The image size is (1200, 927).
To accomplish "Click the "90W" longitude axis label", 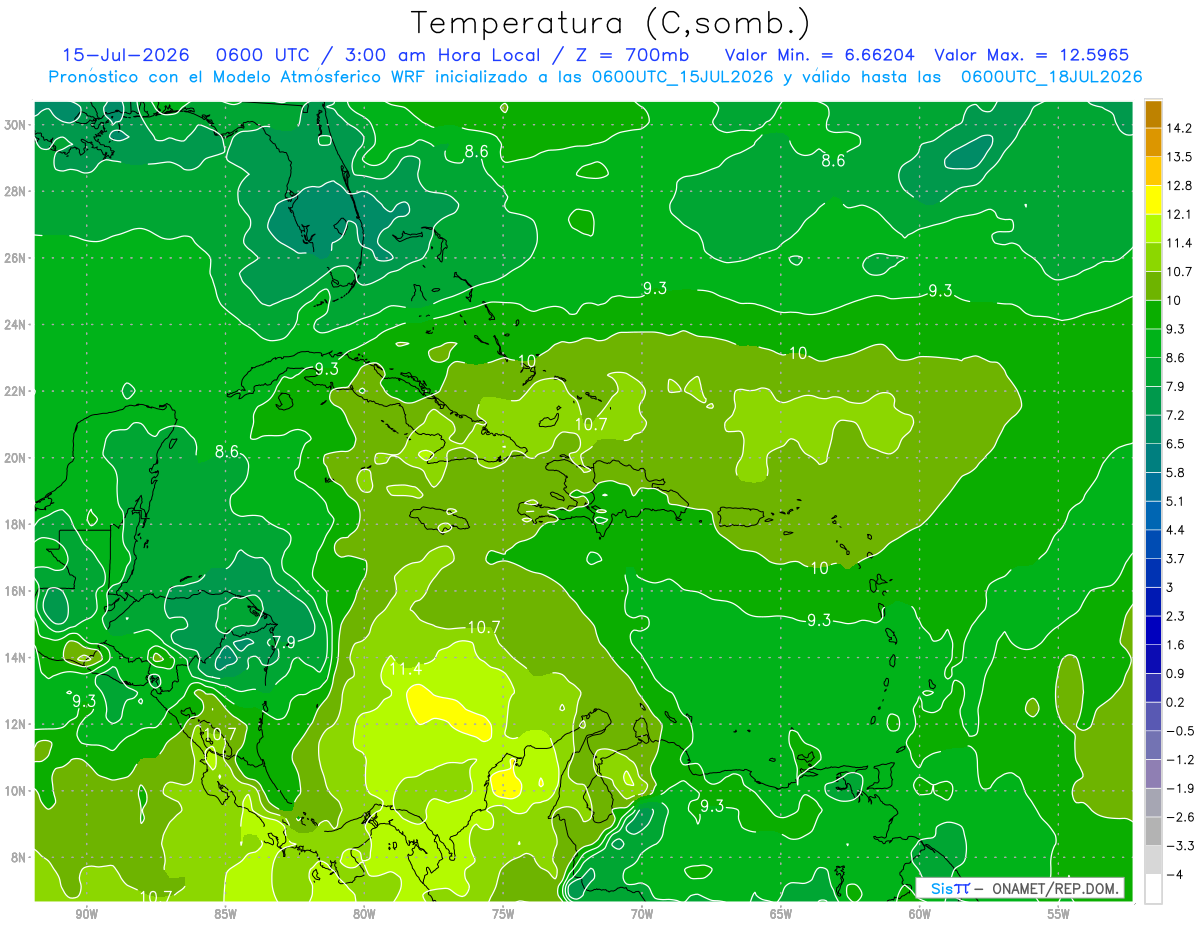I will (x=87, y=914).
